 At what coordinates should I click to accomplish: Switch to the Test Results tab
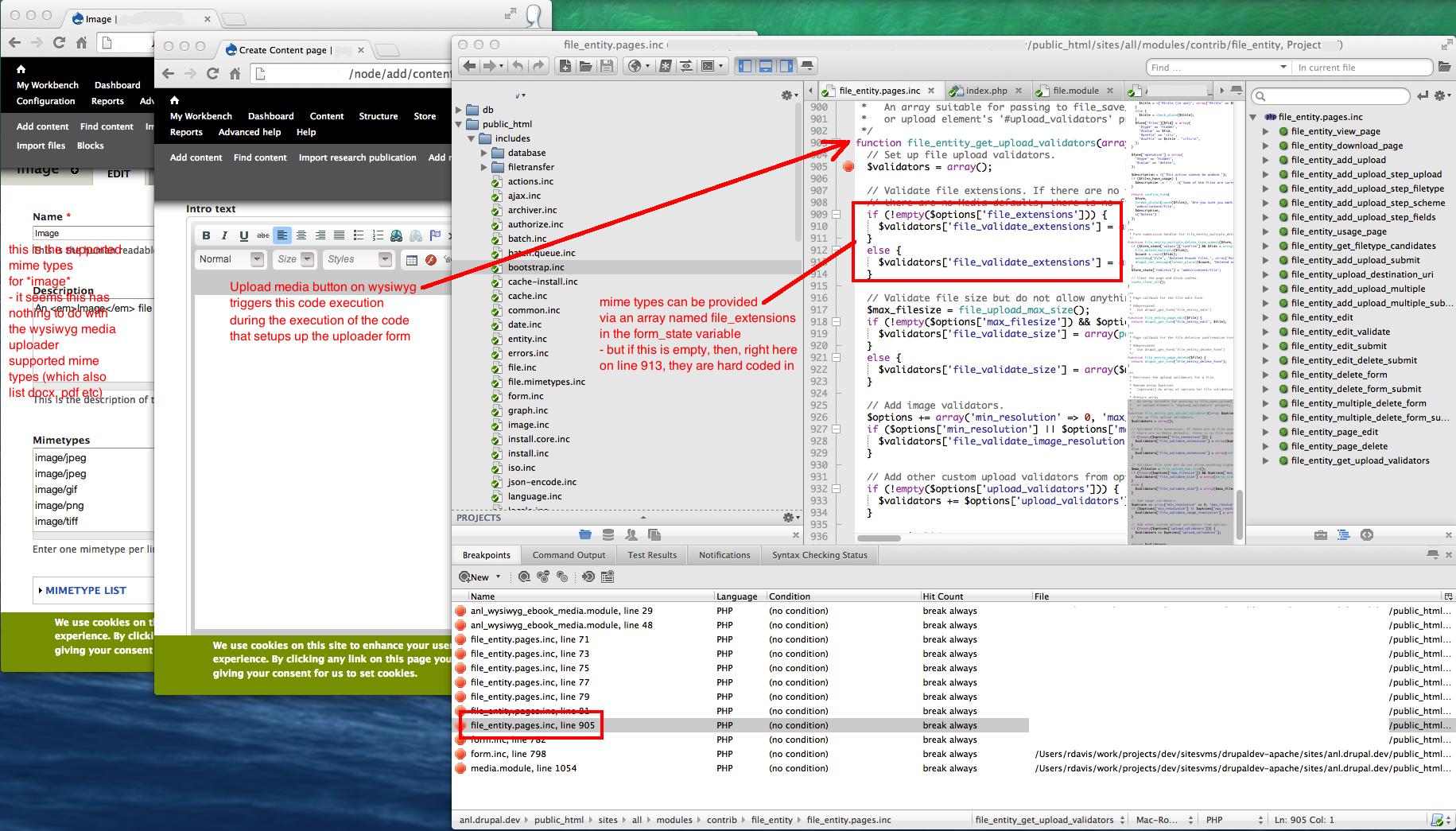click(652, 555)
